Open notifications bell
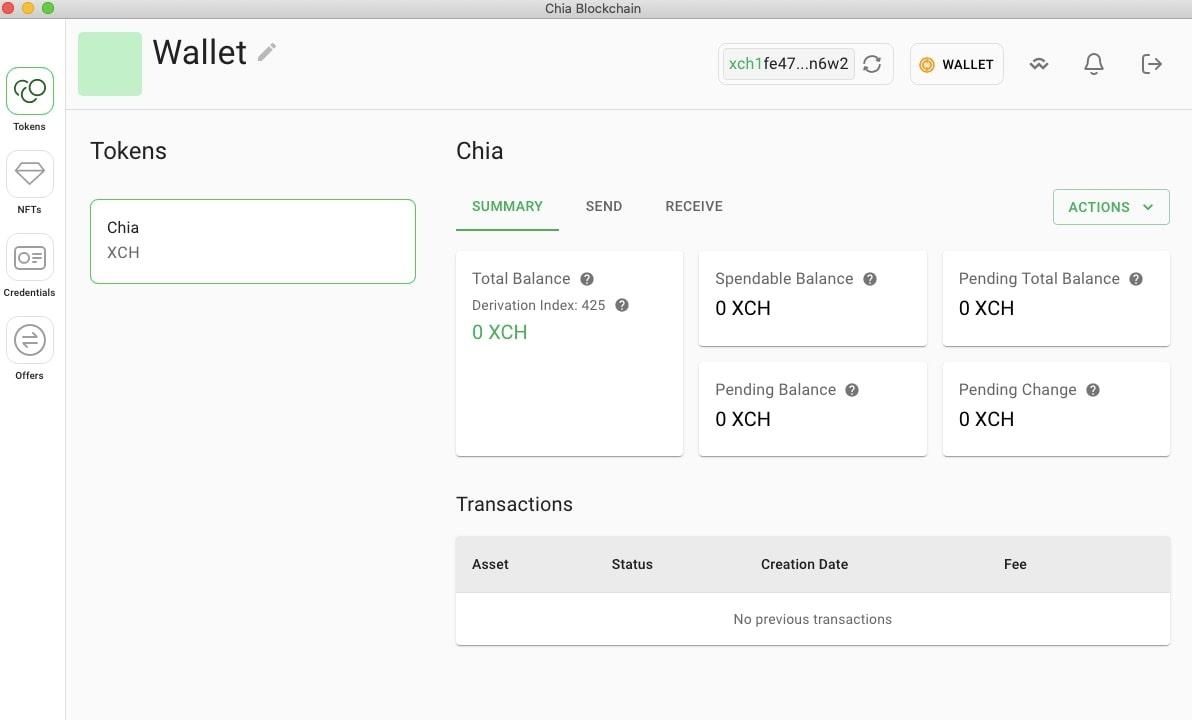 point(1093,64)
